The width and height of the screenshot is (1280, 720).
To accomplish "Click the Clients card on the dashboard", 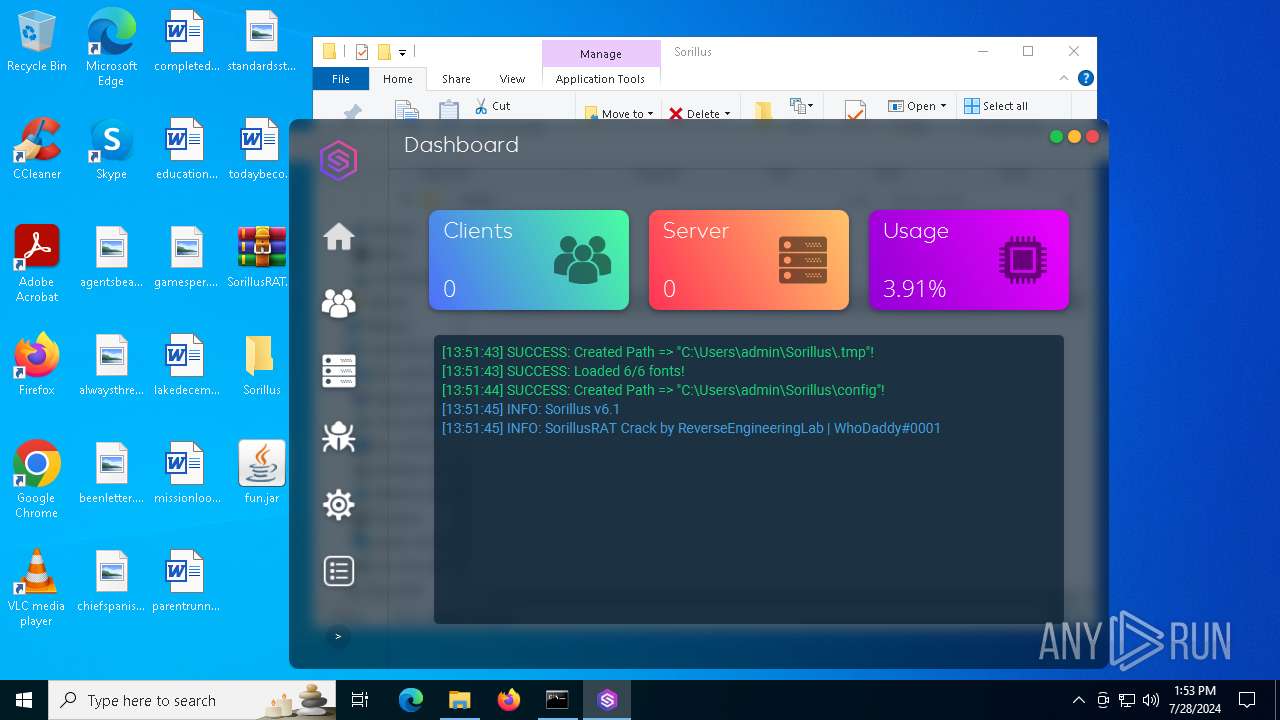I will click(x=529, y=260).
